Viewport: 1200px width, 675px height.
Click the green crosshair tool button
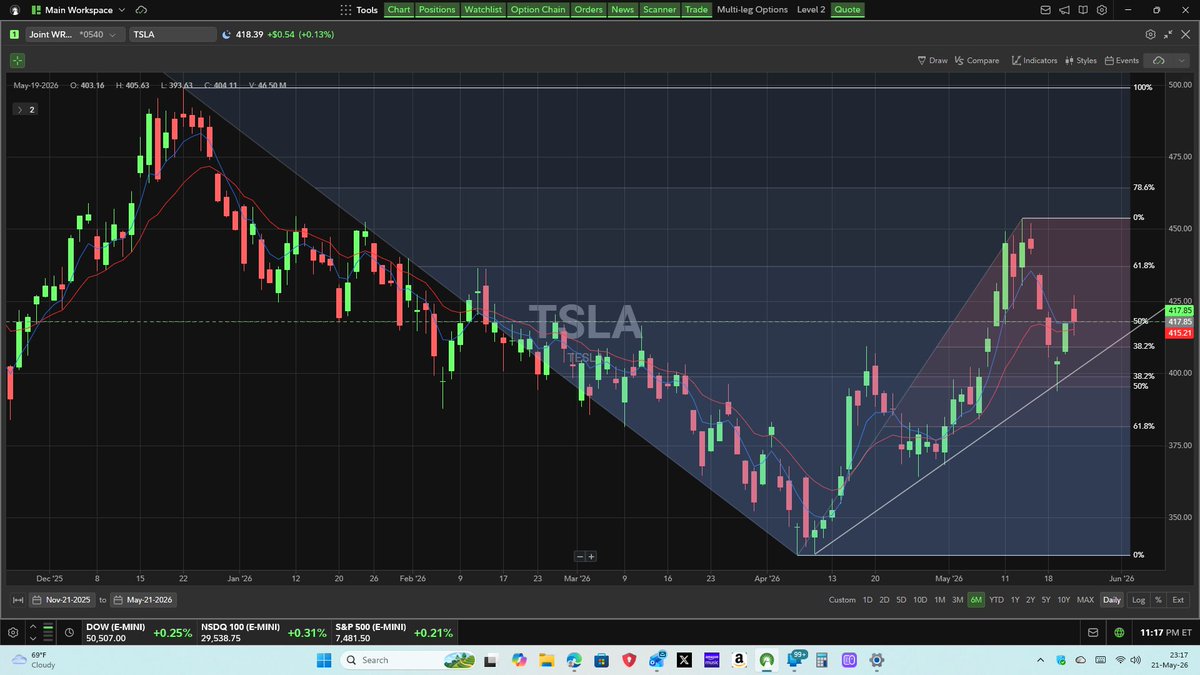point(18,60)
